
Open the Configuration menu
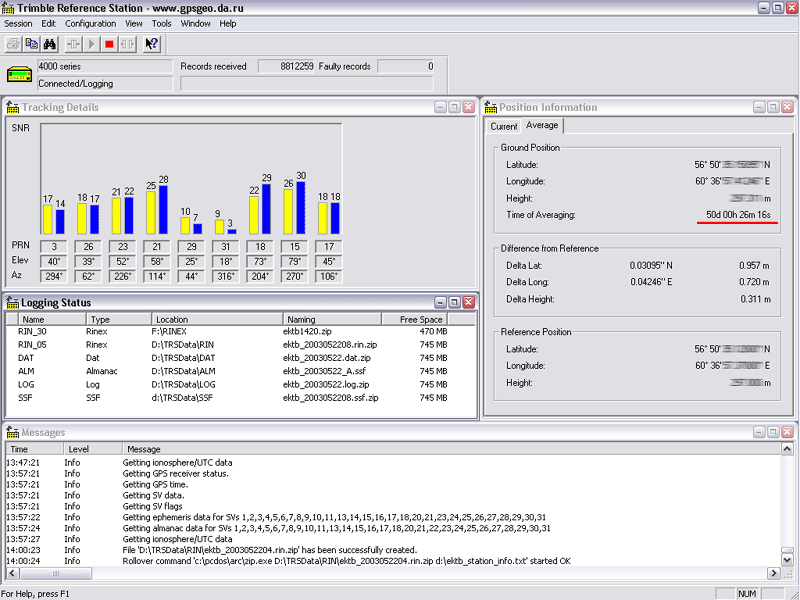click(90, 23)
